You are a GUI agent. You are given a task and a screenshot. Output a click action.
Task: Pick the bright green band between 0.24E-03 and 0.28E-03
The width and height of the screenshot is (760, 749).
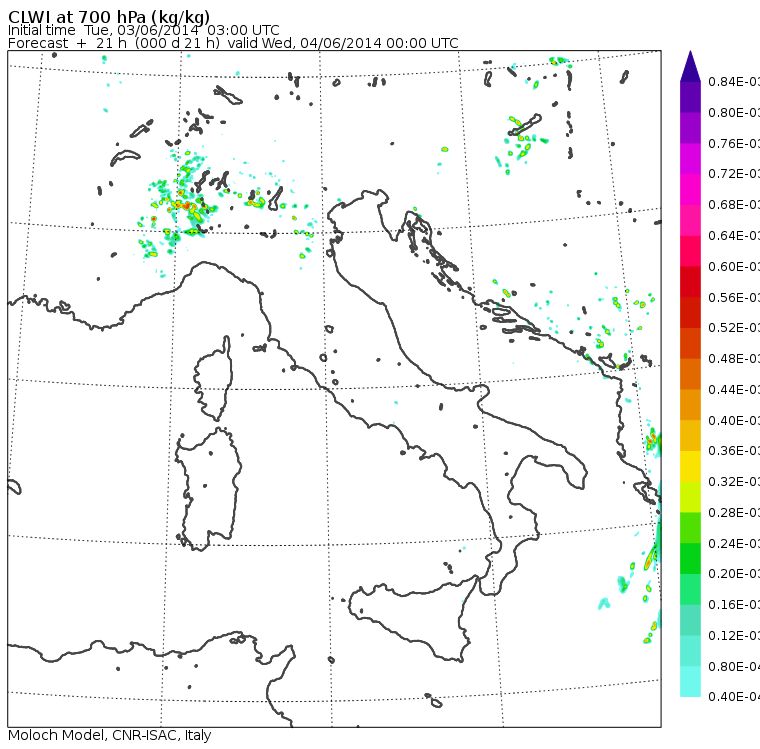(x=690, y=527)
